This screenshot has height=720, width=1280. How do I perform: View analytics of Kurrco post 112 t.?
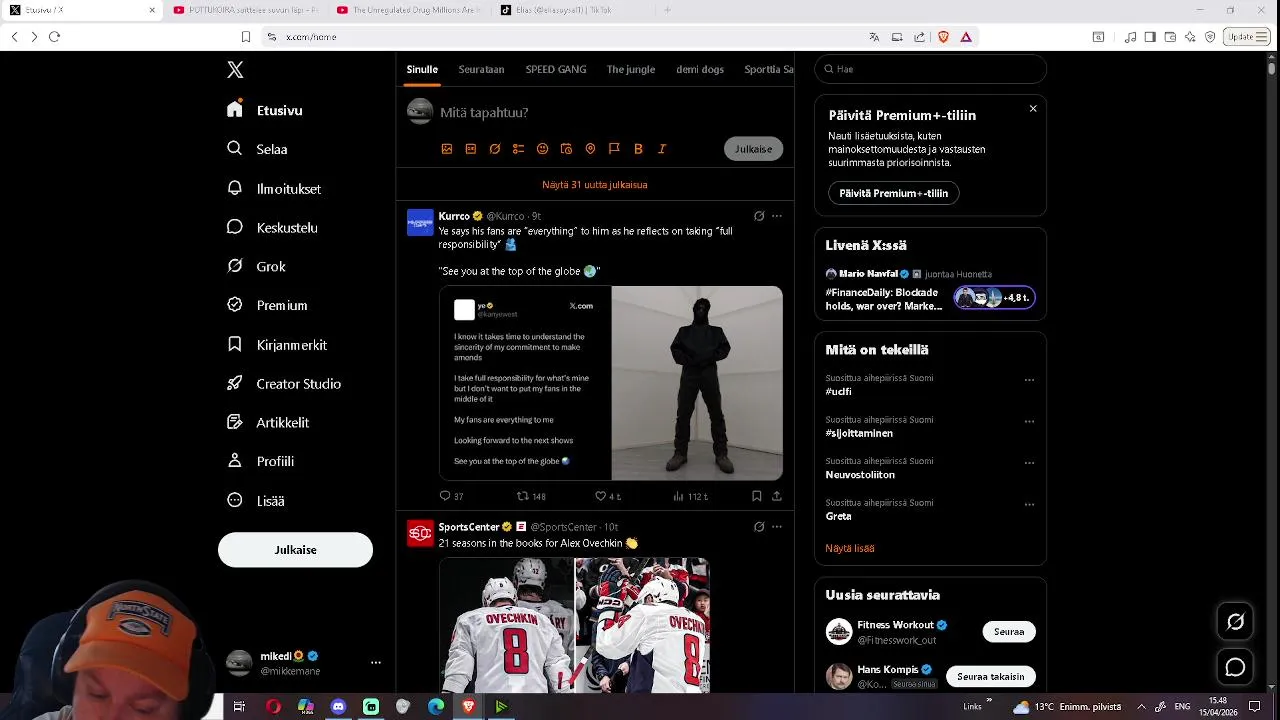pyautogui.click(x=690, y=496)
